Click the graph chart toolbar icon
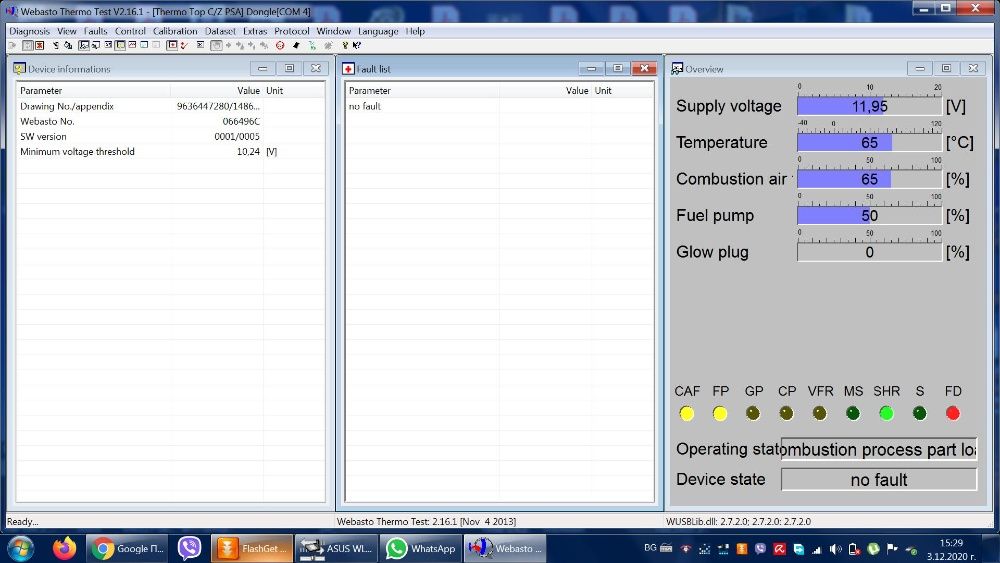 [132, 45]
